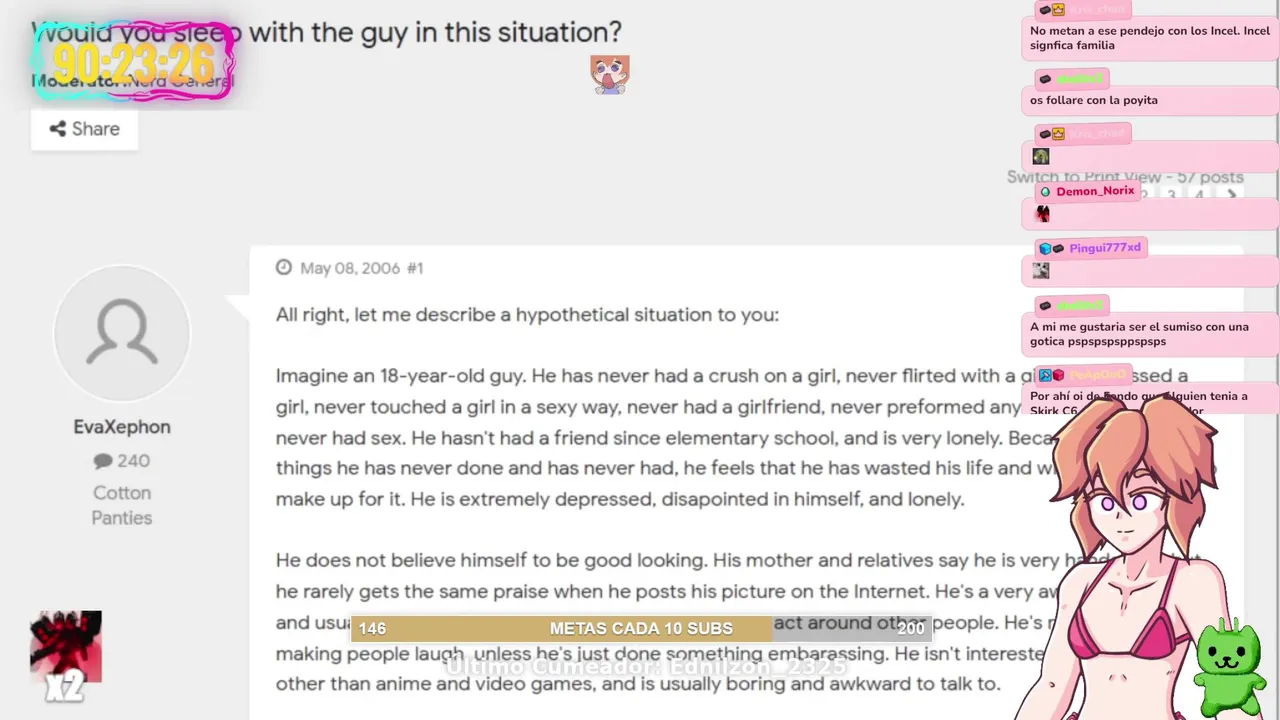
Task: Go to page 4 of the thread
Action: point(1199,196)
